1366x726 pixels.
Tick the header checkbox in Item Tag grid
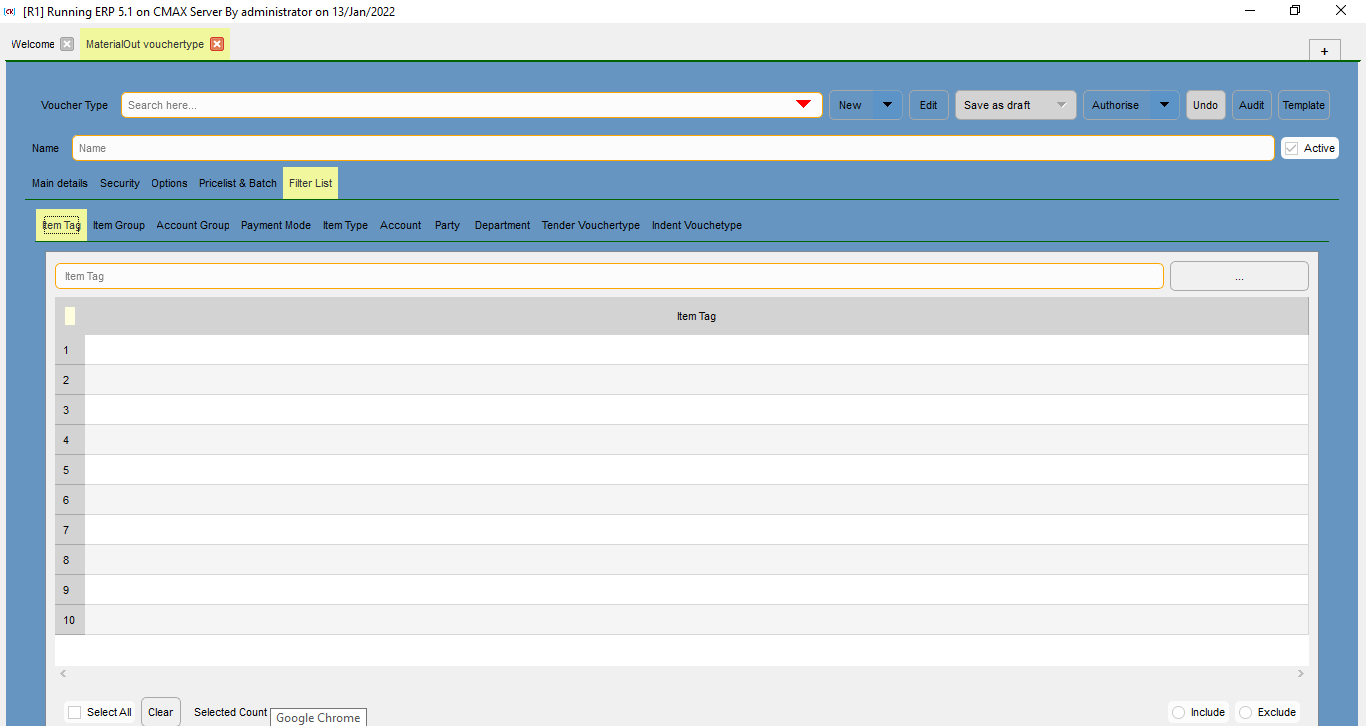(70, 316)
